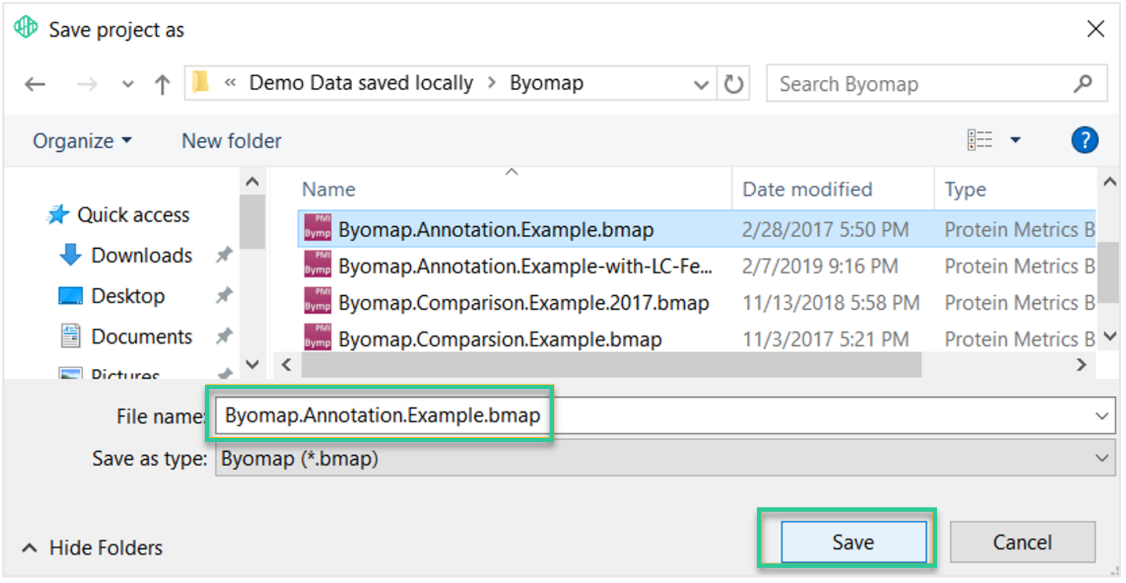Click the PMI icon of Byomap.Comparison.Example.2017.bmap
Screen dimensions: 1126x583
(317, 302)
